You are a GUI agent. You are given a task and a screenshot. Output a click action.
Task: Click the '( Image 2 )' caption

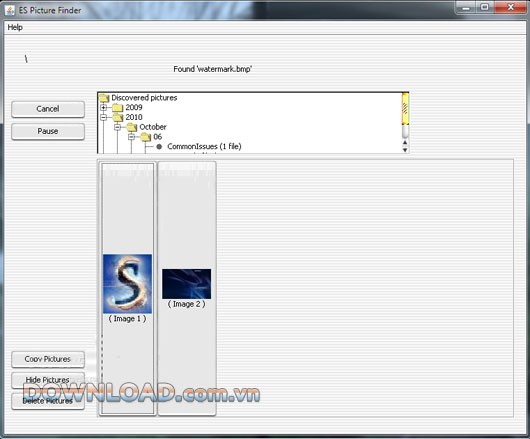[187, 304]
